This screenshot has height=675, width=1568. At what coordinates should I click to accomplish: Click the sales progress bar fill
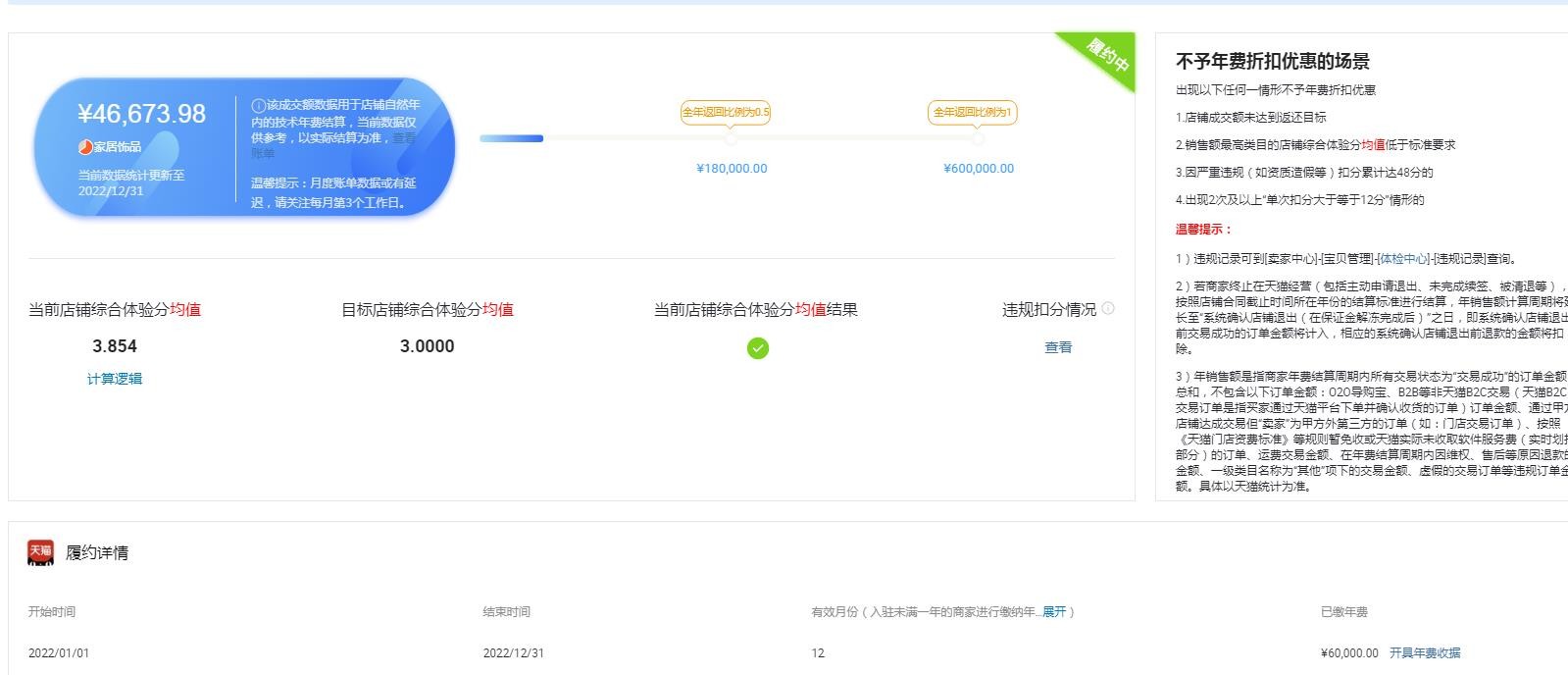point(511,138)
